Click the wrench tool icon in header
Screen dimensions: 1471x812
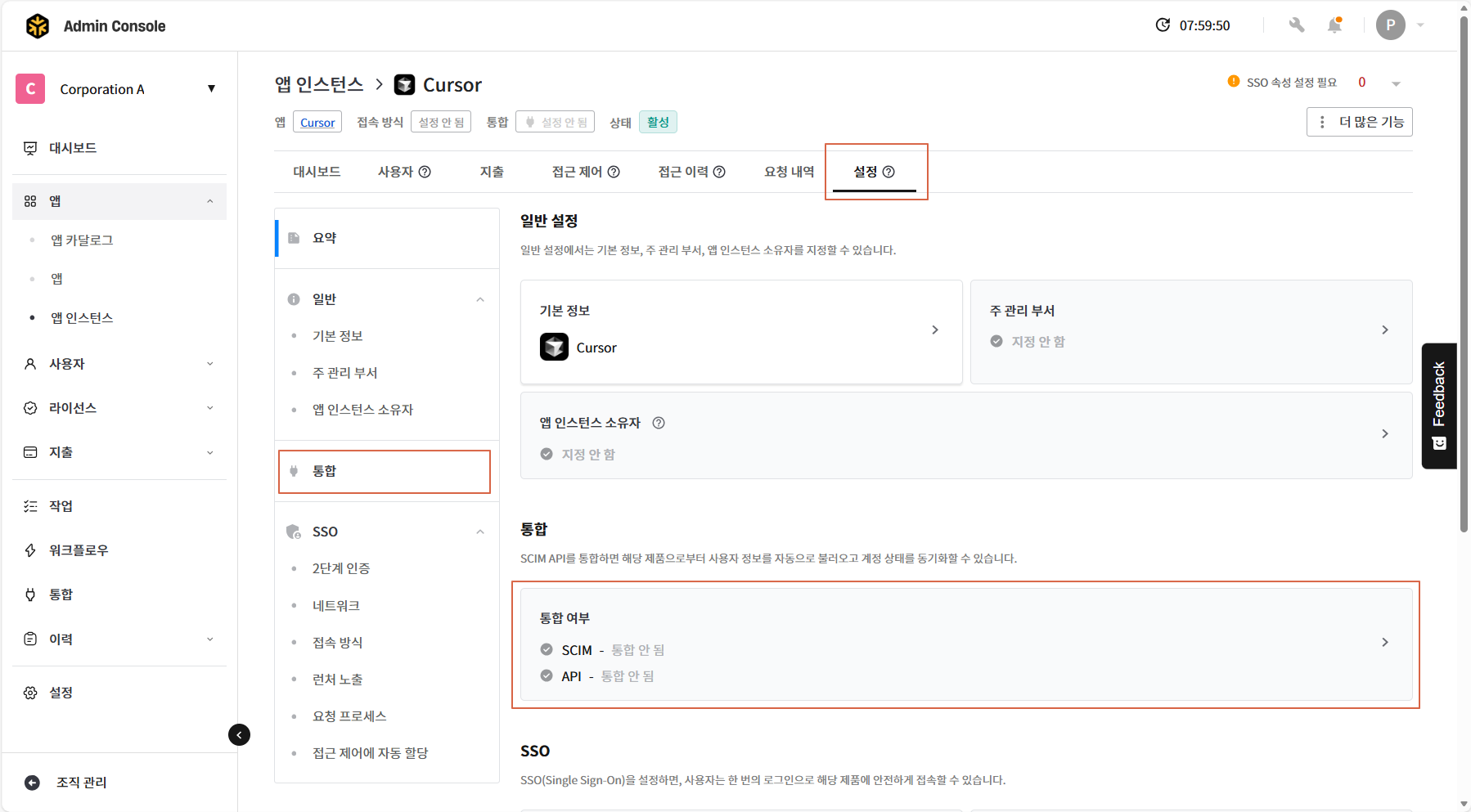1296,25
